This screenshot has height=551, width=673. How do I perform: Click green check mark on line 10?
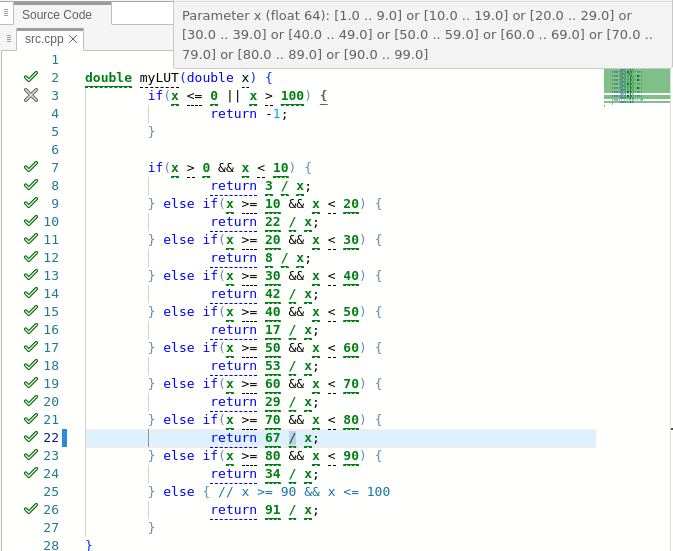click(31, 221)
